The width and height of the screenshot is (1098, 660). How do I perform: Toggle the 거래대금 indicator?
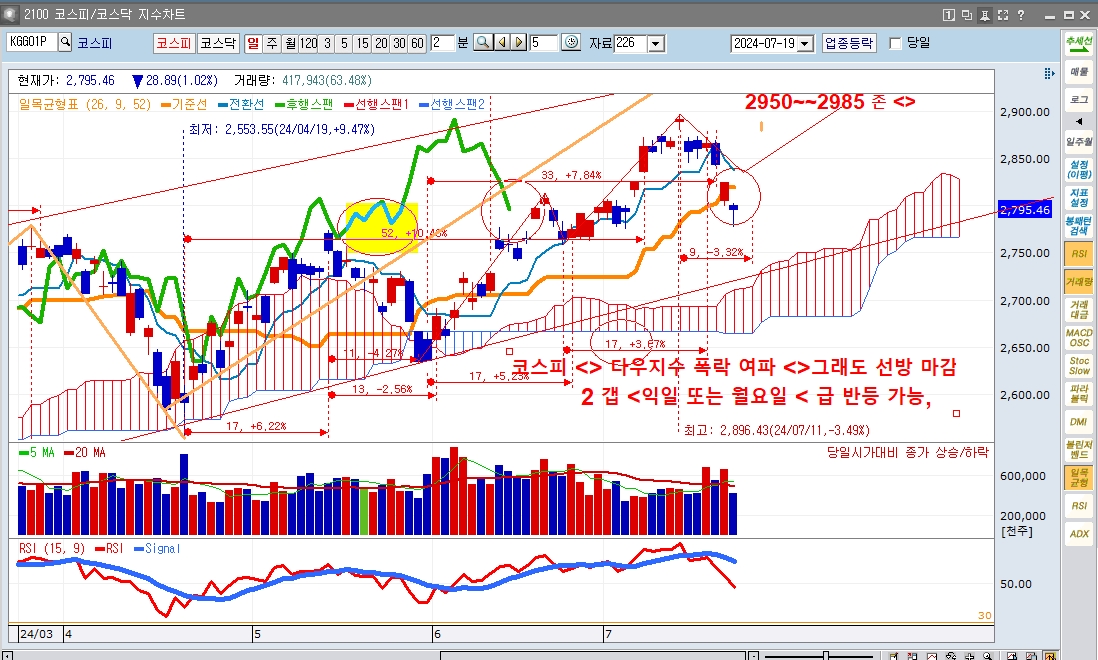tap(1078, 309)
